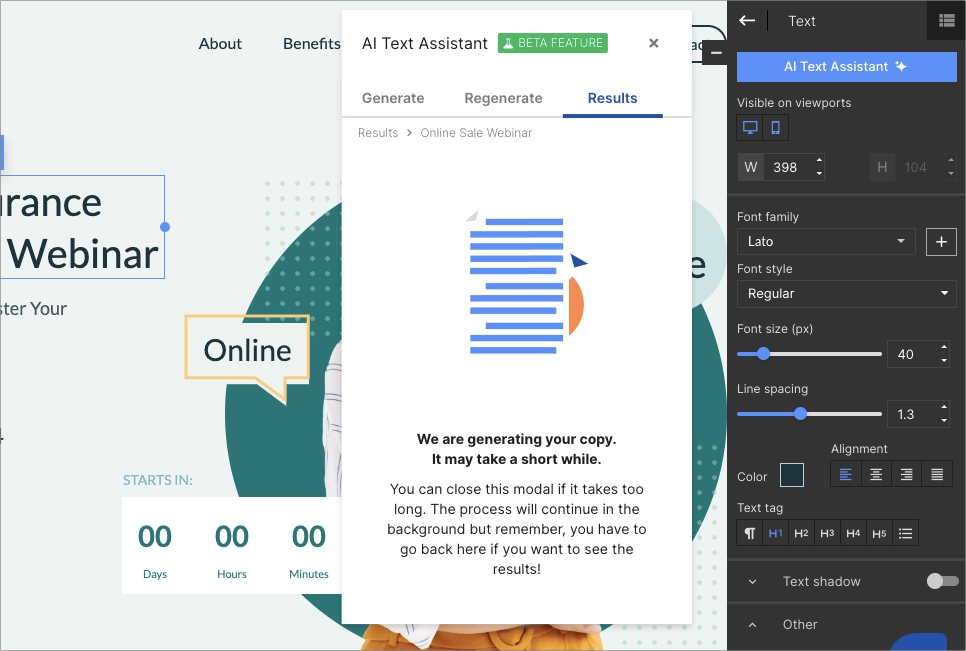This screenshot has width=966, height=651.
Task: Open the Lato font family dropdown
Action: [x=826, y=241]
